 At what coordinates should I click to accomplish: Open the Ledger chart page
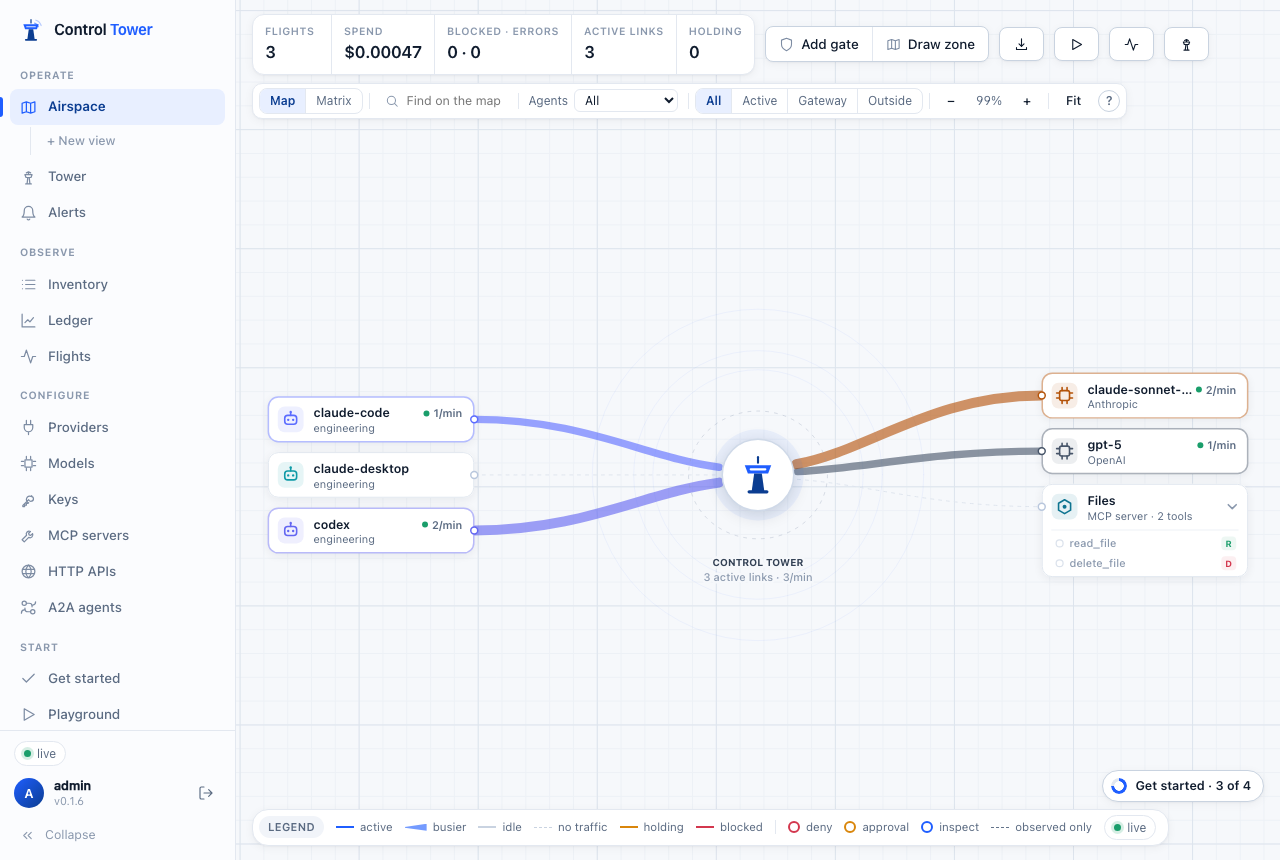pos(117,321)
